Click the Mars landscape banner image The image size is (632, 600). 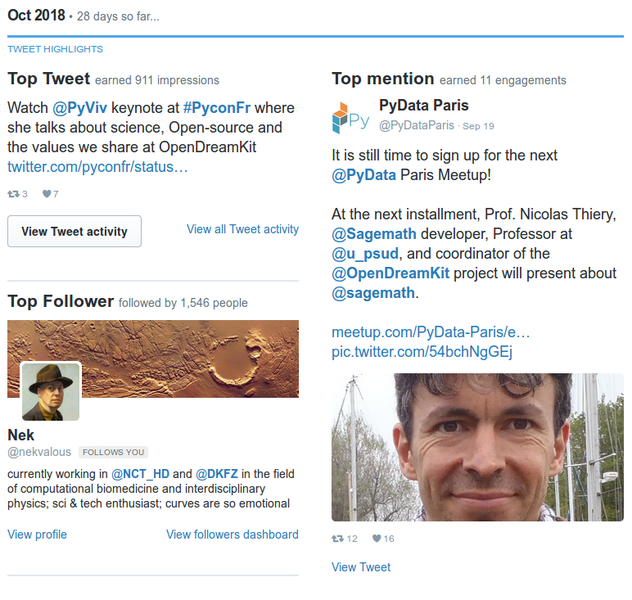click(153, 359)
